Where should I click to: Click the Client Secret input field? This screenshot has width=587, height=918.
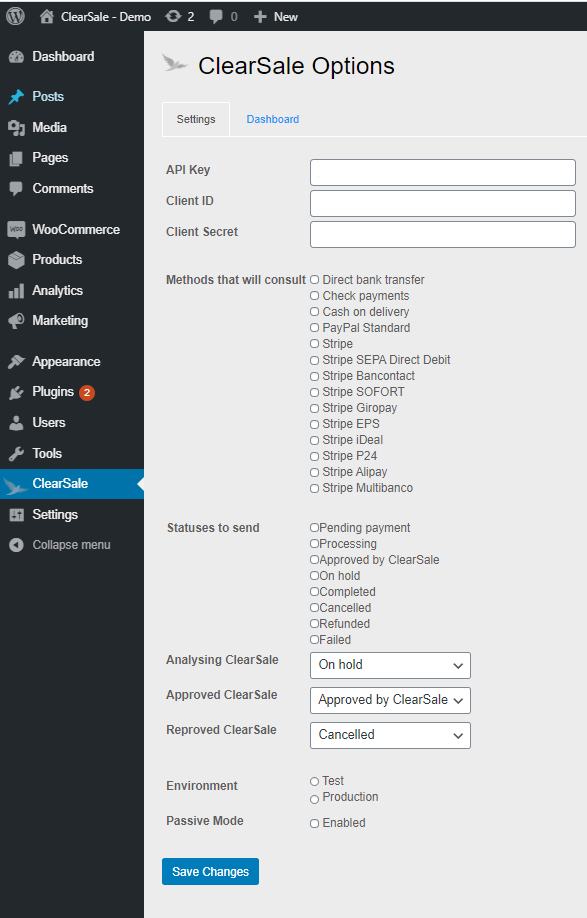point(442,235)
